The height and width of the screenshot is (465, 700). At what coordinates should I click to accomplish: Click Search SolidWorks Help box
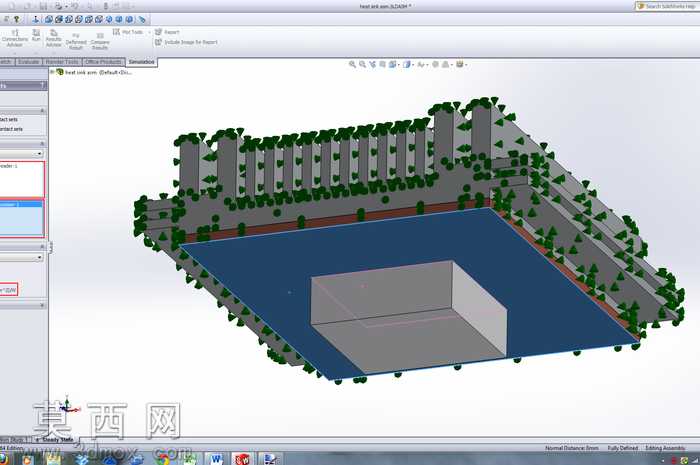pyautogui.click(x=667, y=6)
